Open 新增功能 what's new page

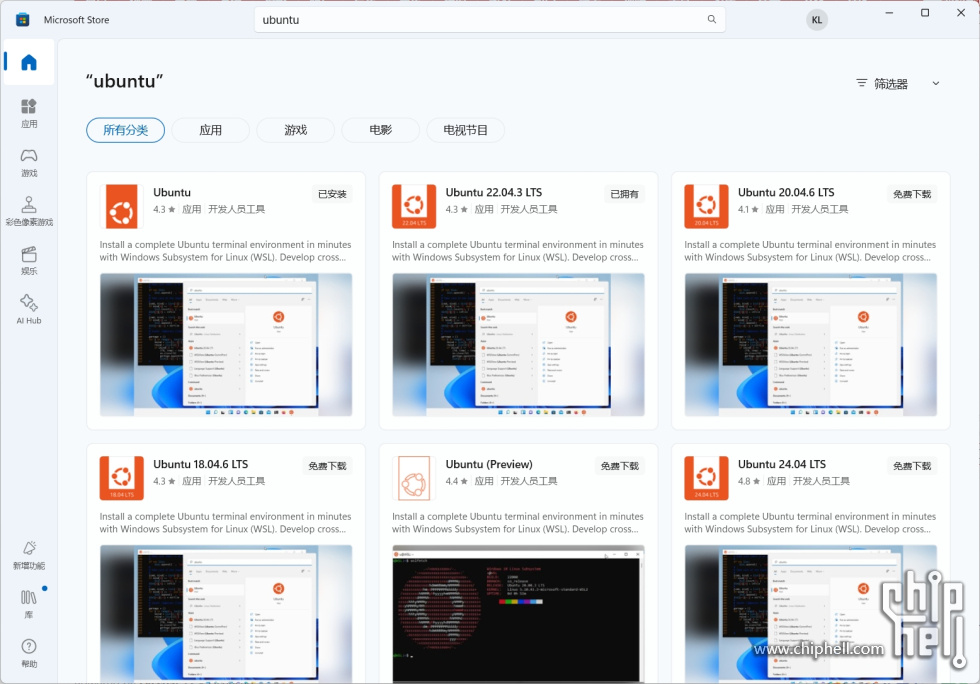pyautogui.click(x=29, y=555)
